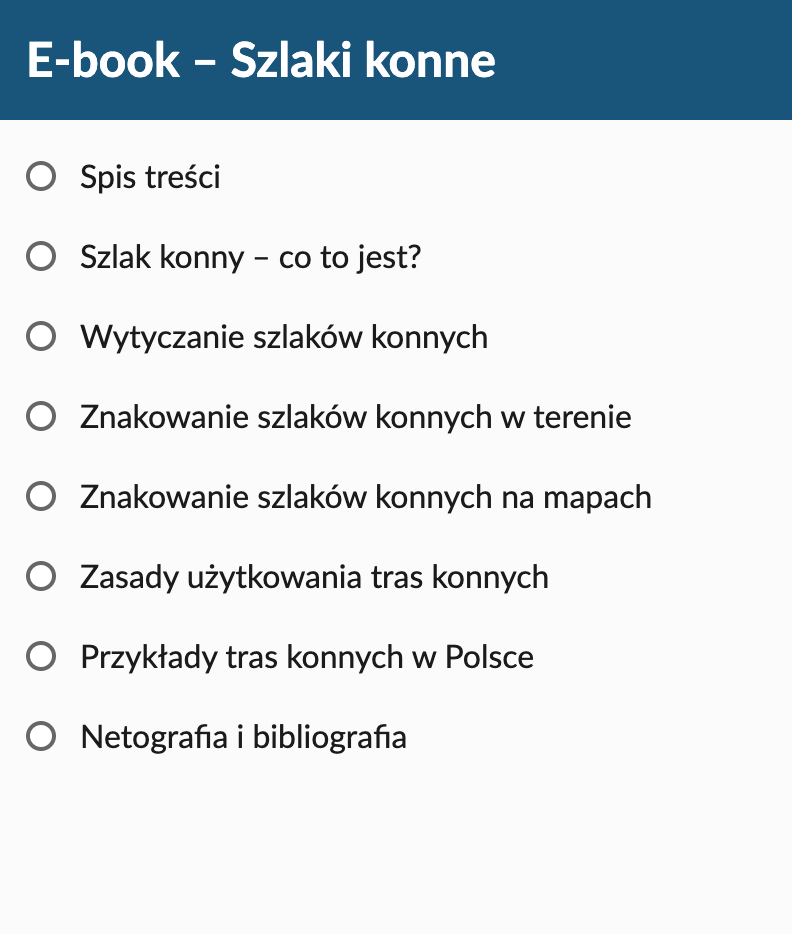The width and height of the screenshot is (792, 934).
Task: Select radio circle beside Szlak konny – co to jest?
Action: [x=41, y=257]
